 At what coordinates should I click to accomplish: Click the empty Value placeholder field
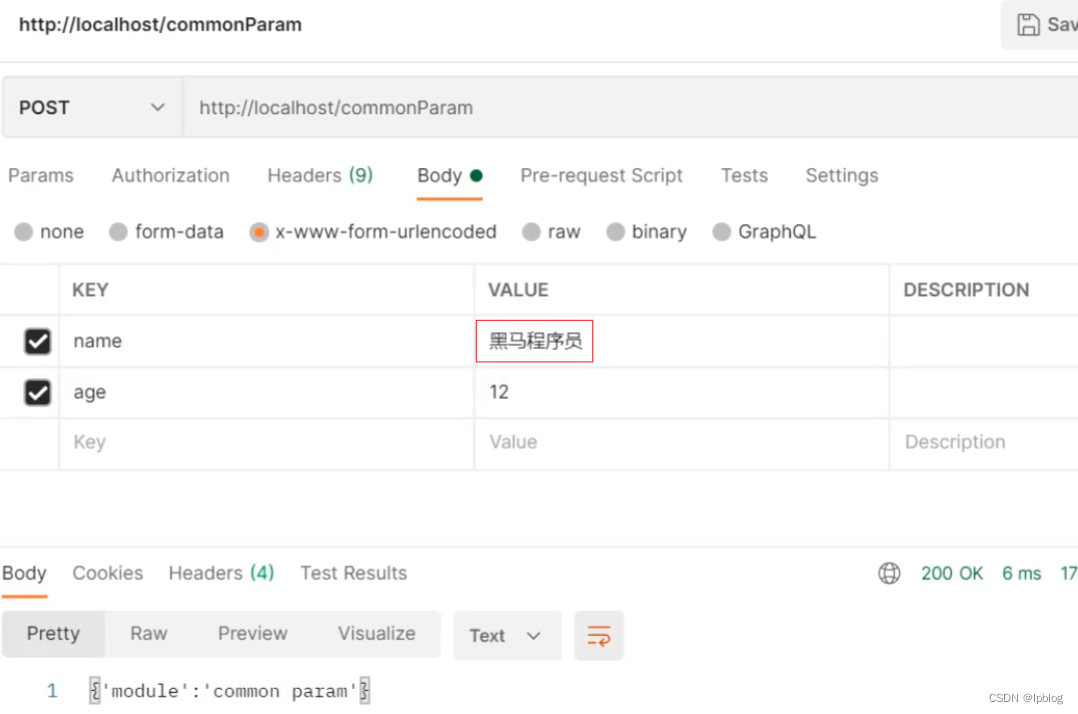[681, 443]
